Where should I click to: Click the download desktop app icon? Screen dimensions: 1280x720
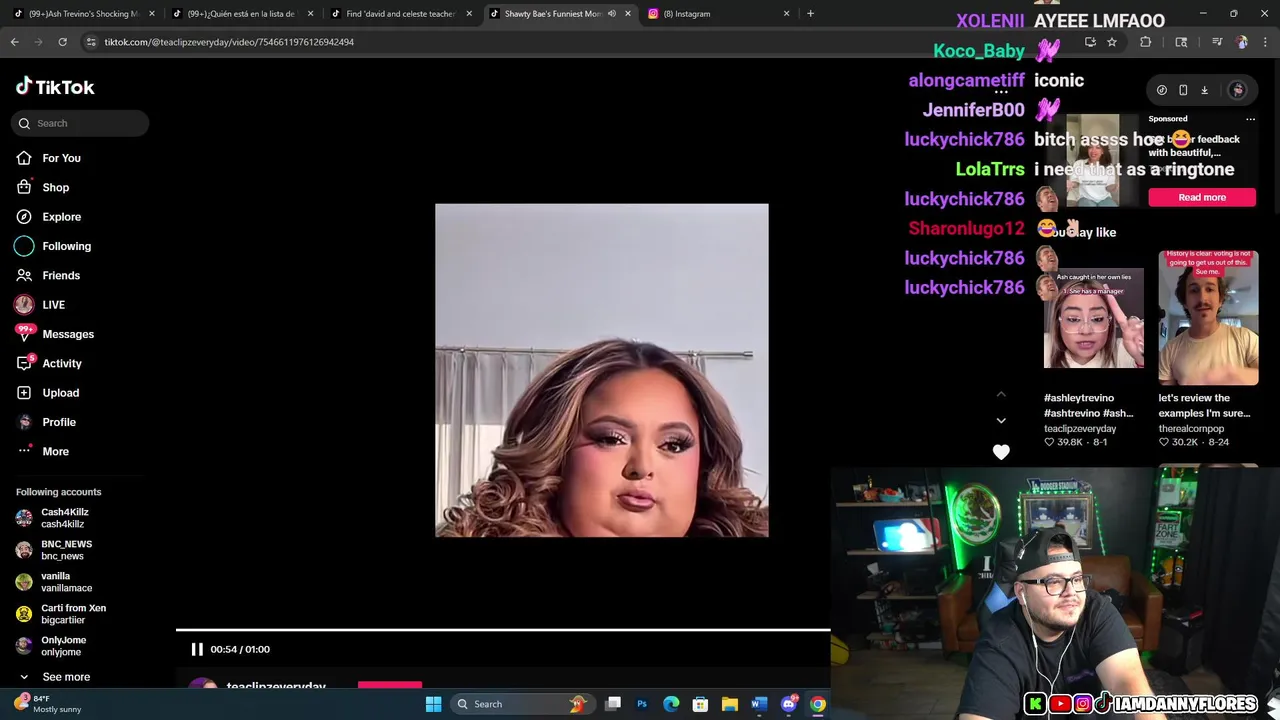(x=1205, y=90)
